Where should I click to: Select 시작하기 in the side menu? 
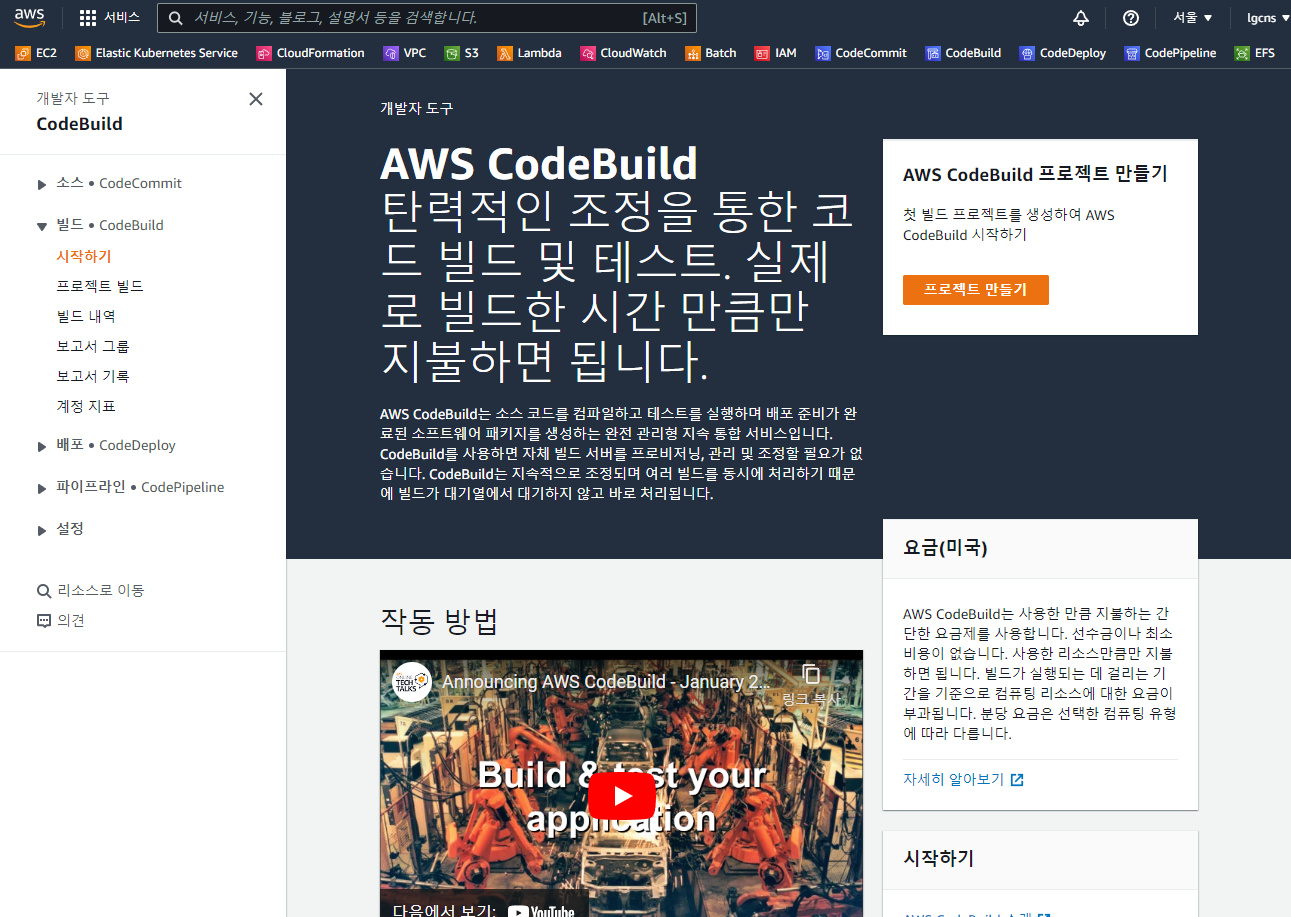pos(84,256)
